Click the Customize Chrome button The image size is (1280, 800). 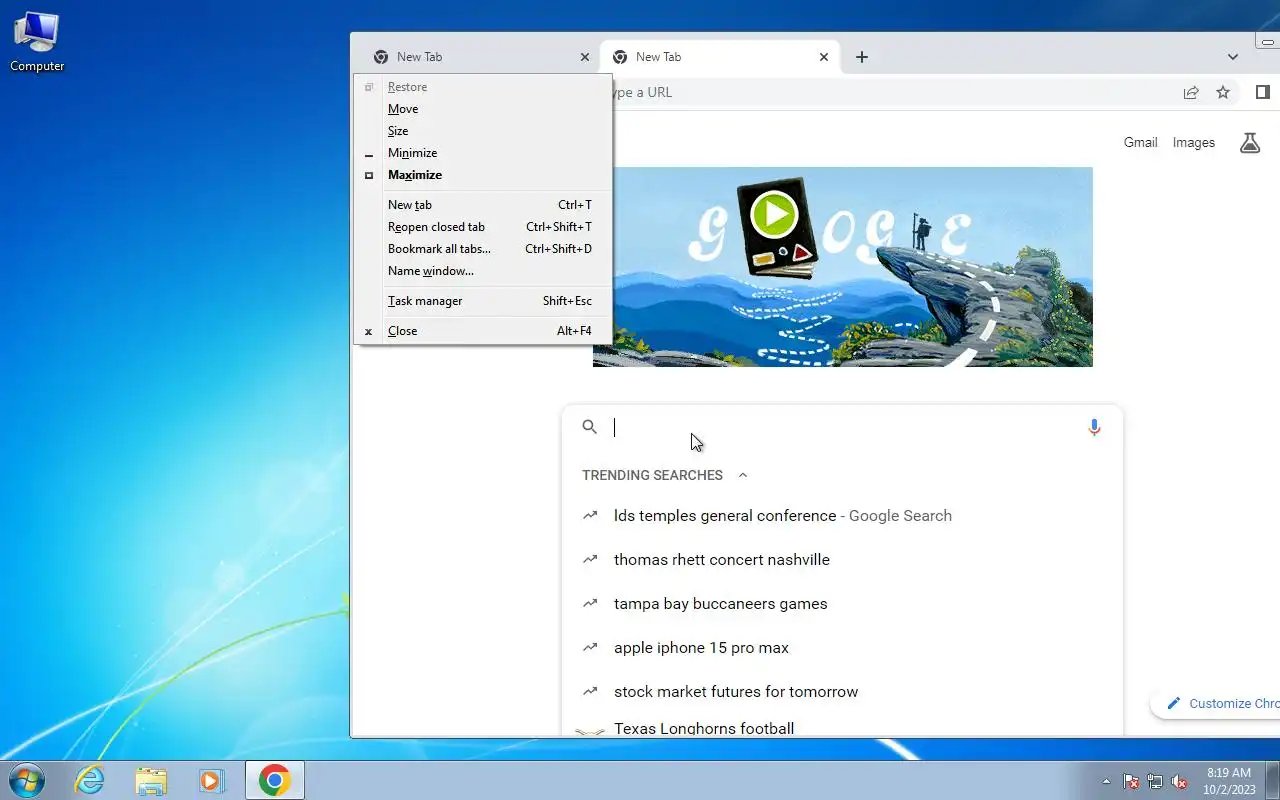[1216, 703]
